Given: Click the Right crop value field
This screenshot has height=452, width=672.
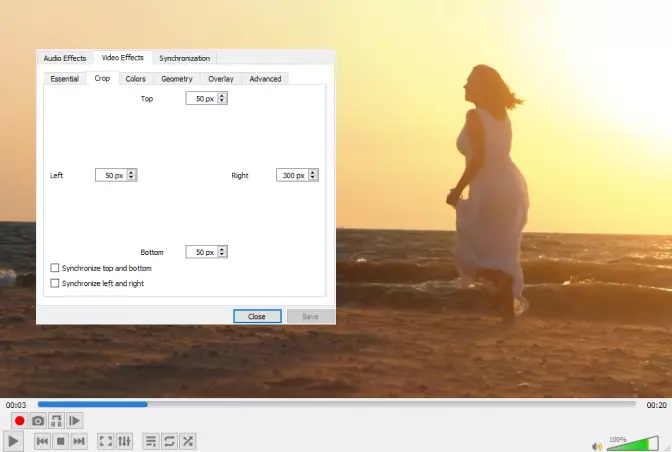Looking at the screenshot, I should click(x=292, y=175).
